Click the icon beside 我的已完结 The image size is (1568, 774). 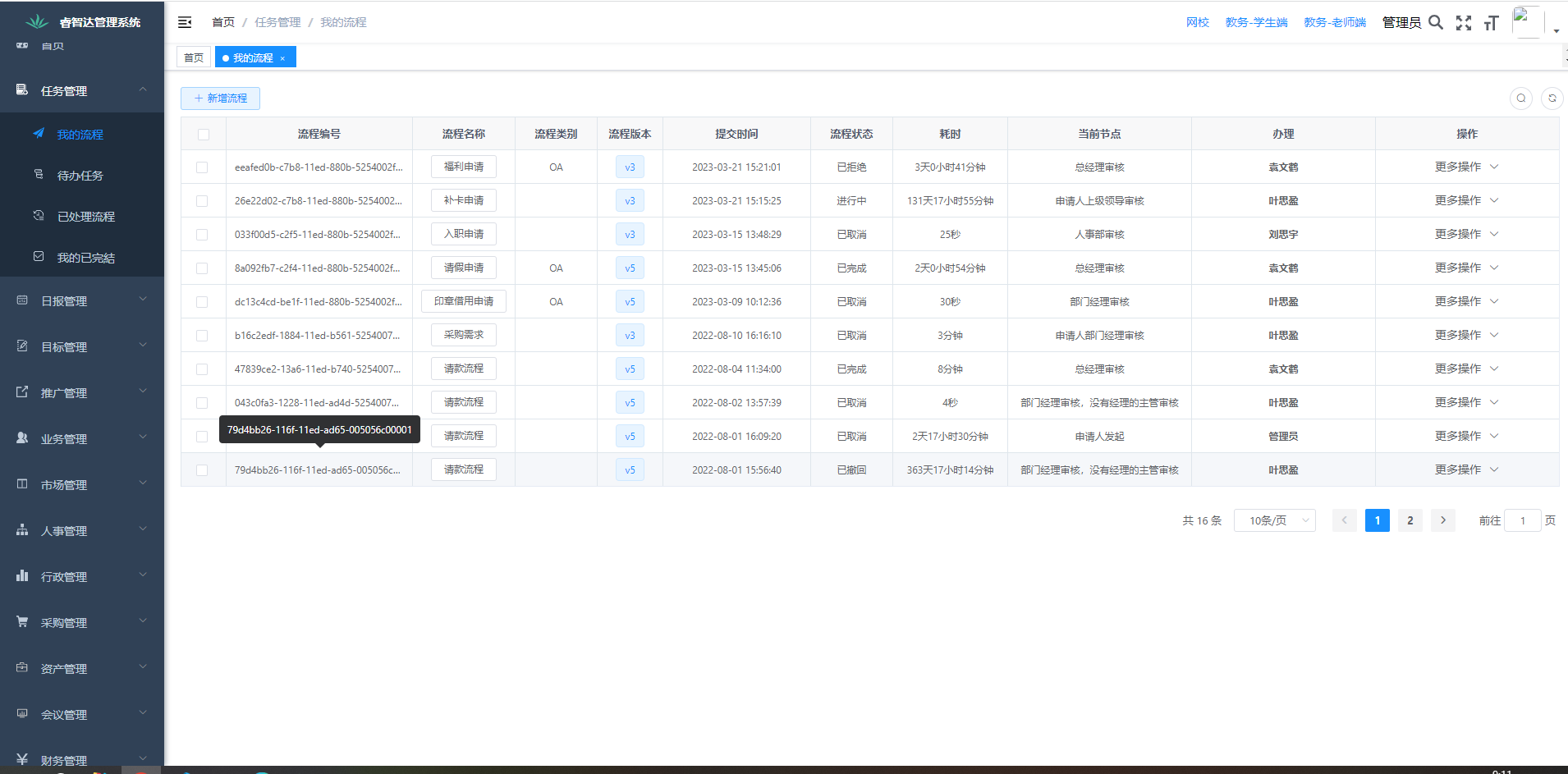tap(39, 256)
